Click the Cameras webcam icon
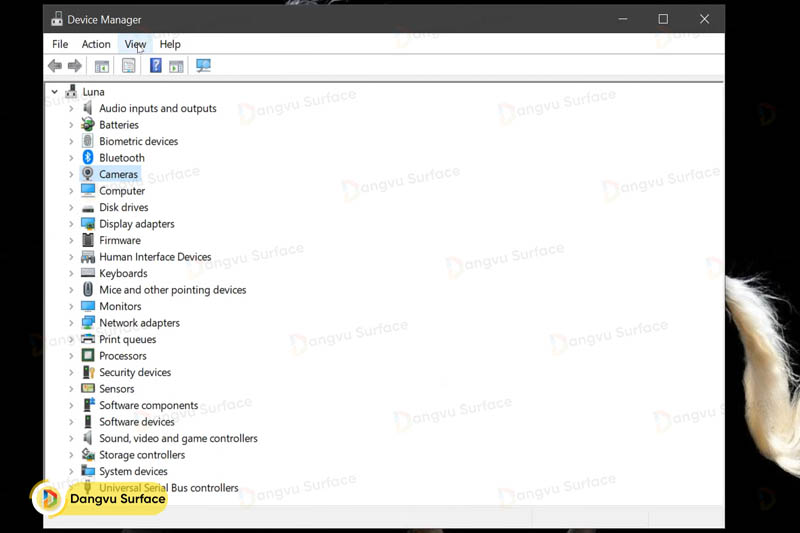The height and width of the screenshot is (533, 800). tap(88, 173)
